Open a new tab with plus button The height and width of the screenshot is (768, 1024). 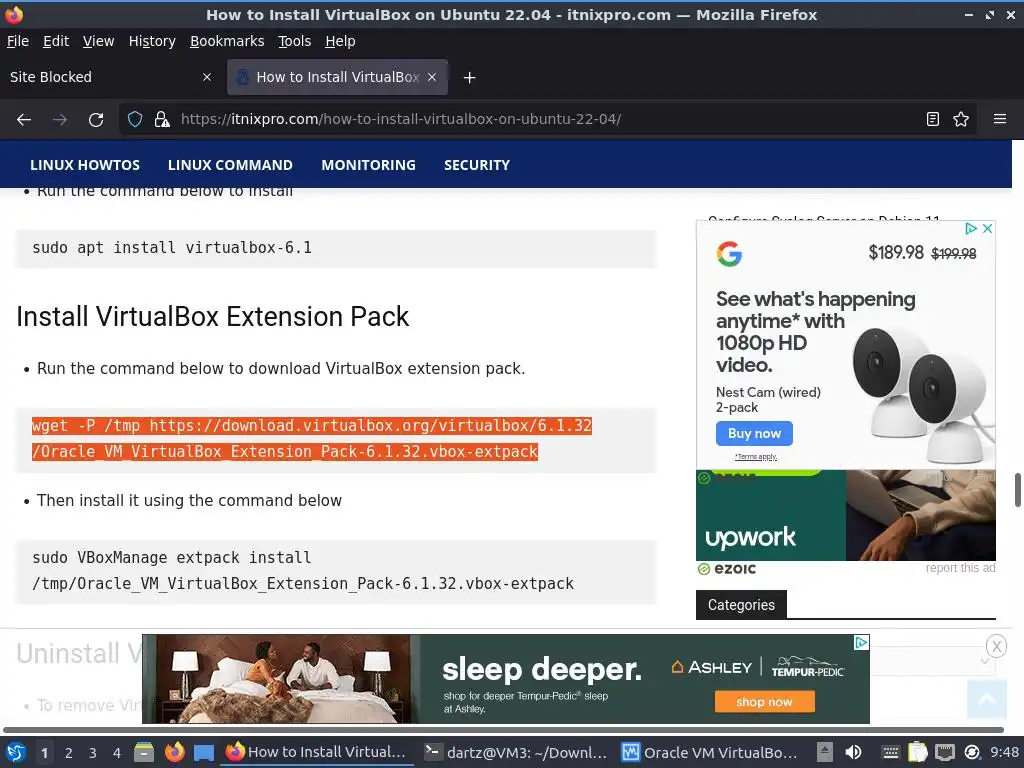point(469,78)
